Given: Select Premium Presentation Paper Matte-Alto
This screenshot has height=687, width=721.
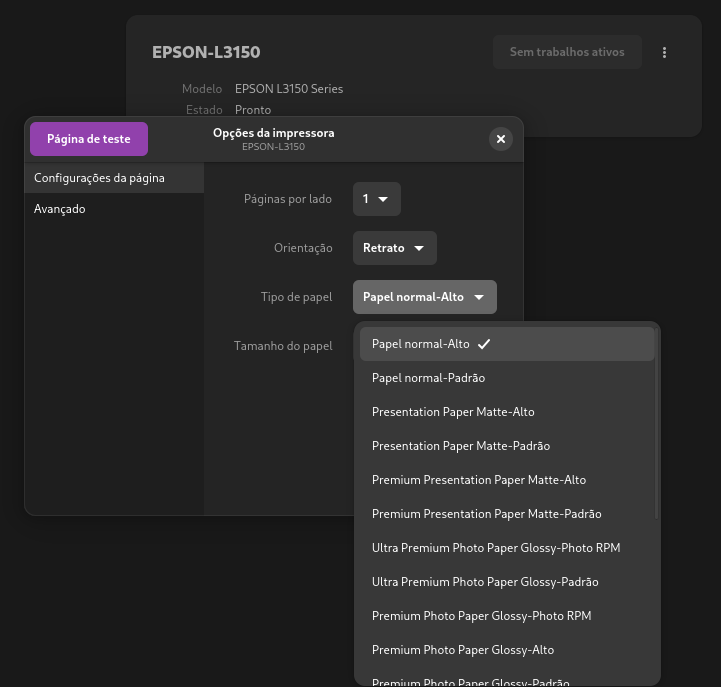Looking at the screenshot, I should pyautogui.click(x=507, y=480).
